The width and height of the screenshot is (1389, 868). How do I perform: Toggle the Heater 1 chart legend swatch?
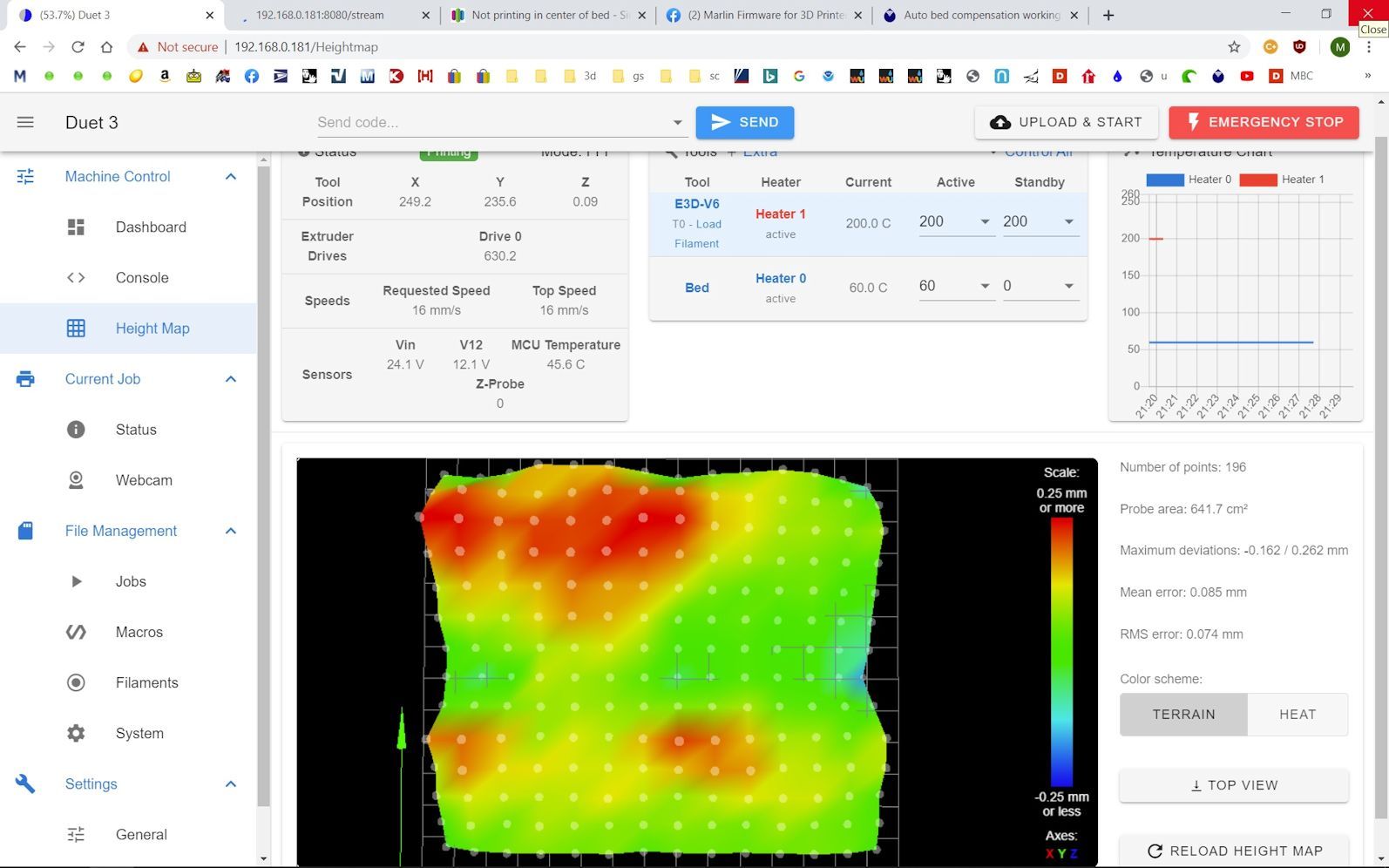pos(1258,180)
